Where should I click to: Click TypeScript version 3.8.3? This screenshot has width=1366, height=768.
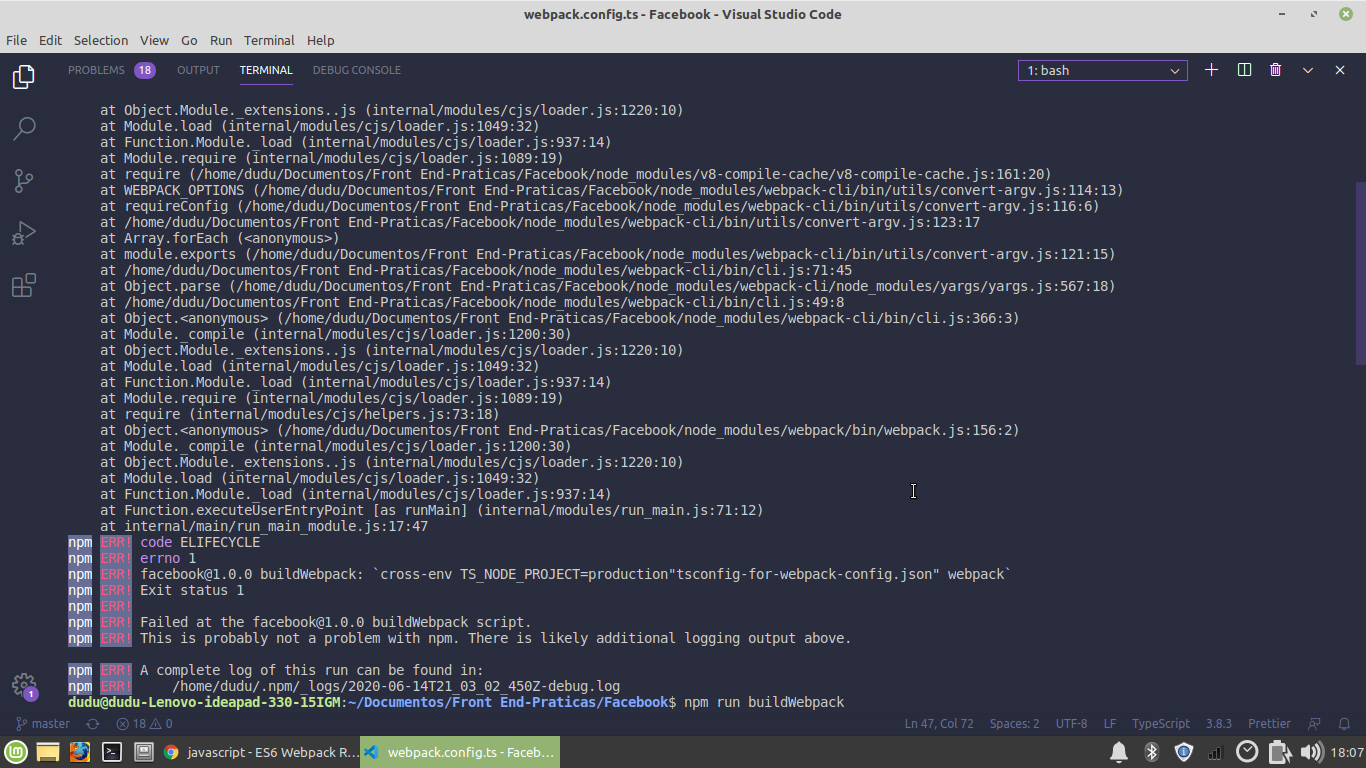click(x=1219, y=724)
